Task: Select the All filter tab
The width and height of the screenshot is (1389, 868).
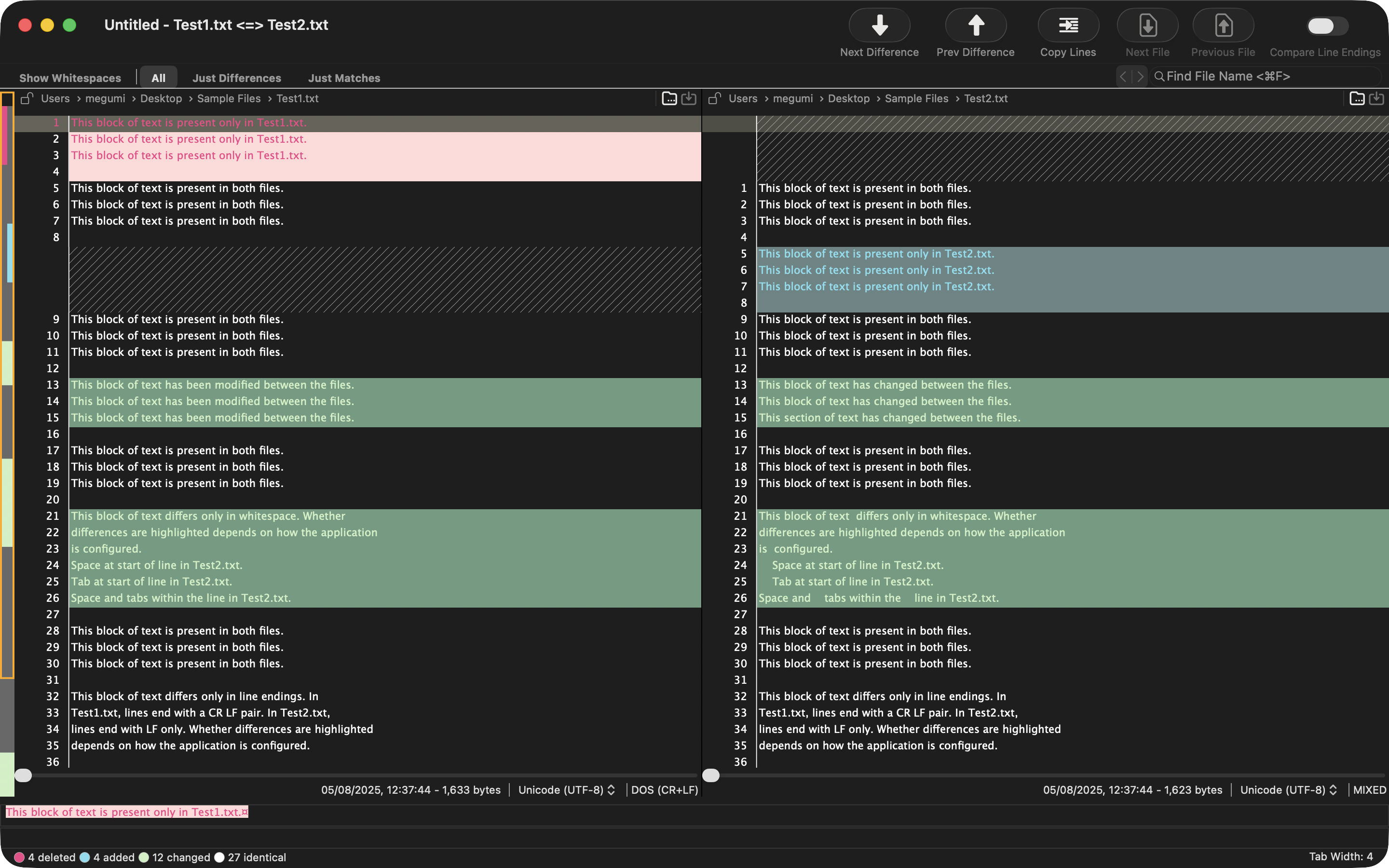Action: pyautogui.click(x=158, y=78)
